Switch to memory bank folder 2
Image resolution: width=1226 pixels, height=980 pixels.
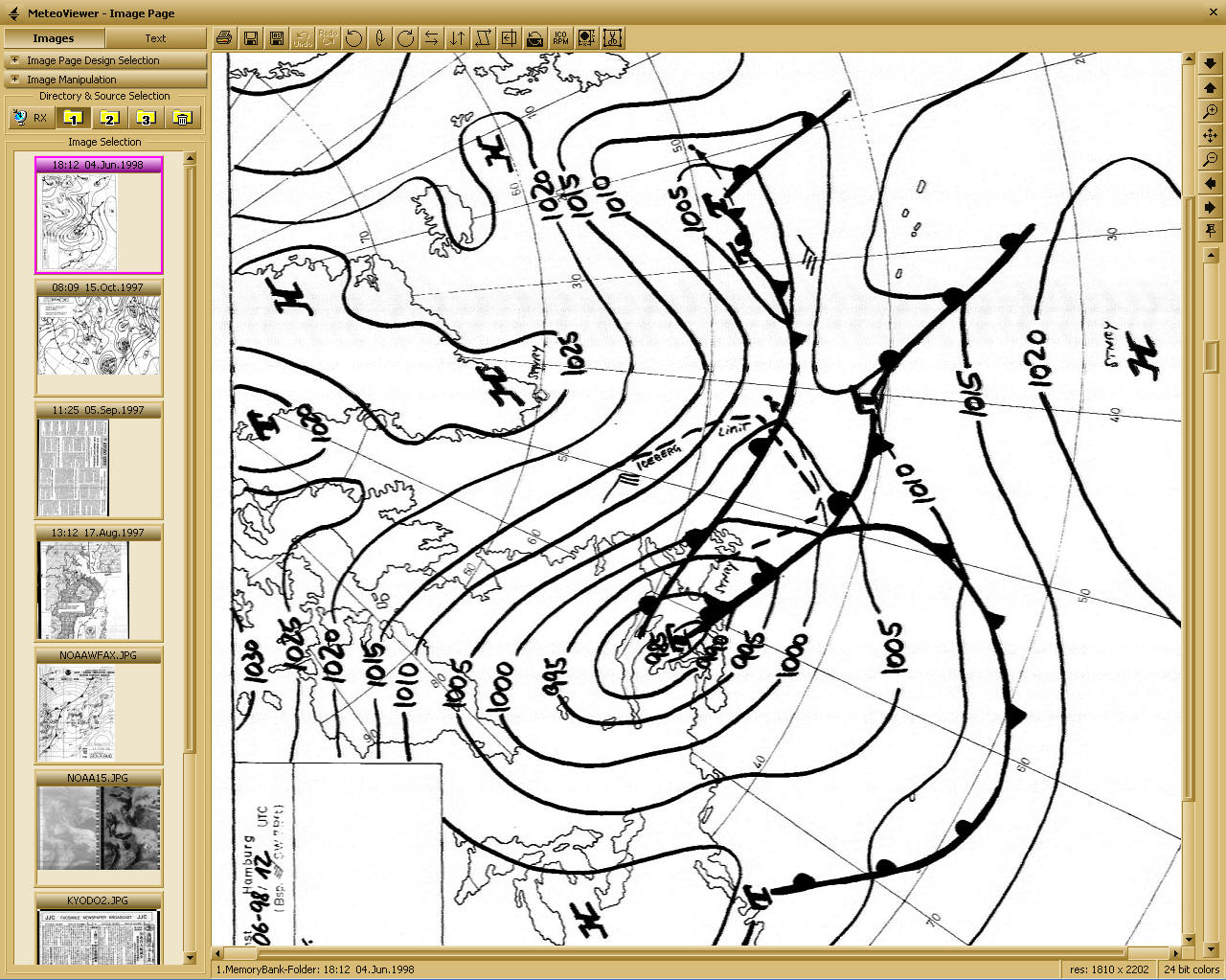click(109, 118)
